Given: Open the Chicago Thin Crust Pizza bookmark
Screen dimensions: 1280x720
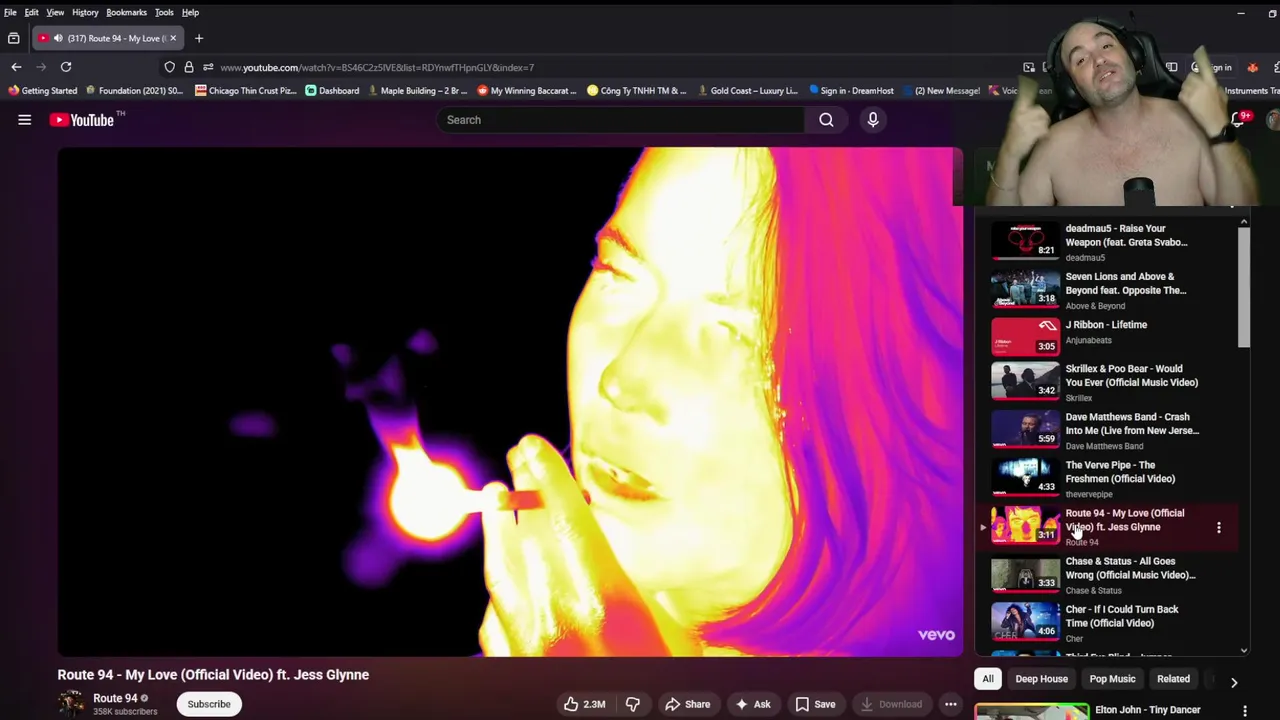Looking at the screenshot, I should click(x=246, y=91).
